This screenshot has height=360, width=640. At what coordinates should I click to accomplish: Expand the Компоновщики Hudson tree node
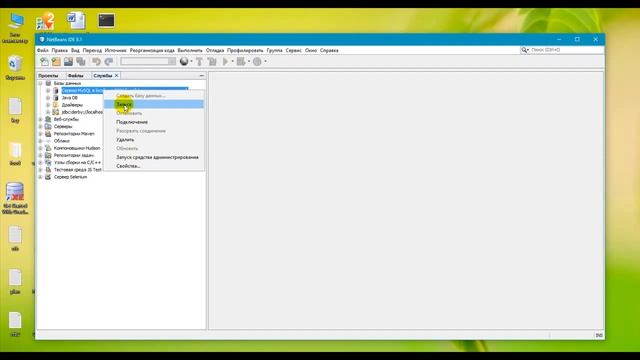[x=40, y=148]
